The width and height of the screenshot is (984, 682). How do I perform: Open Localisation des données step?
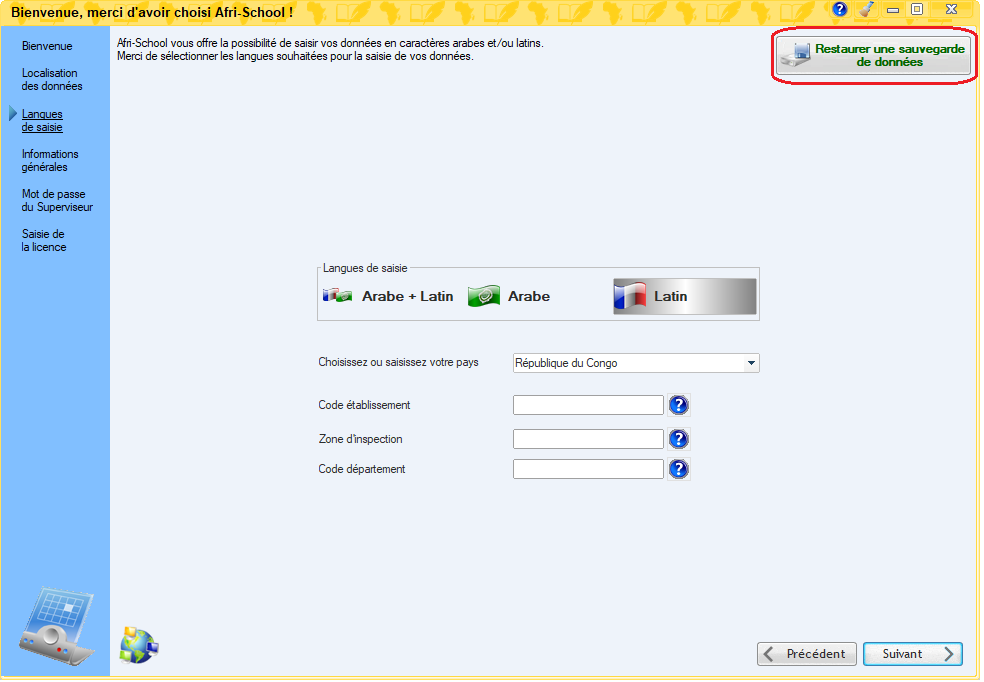[x=51, y=80]
